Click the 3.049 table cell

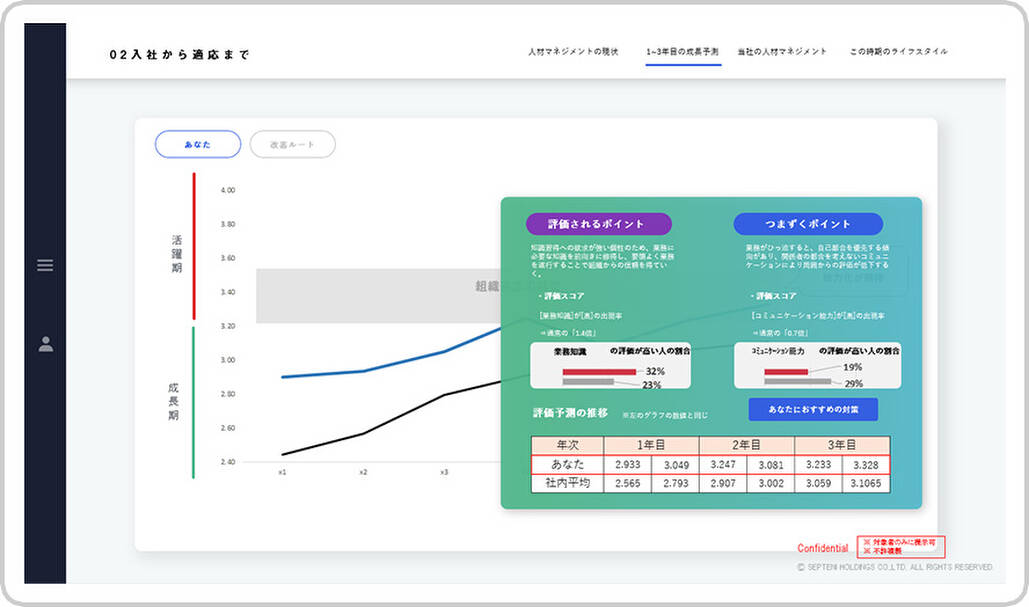[x=676, y=465]
